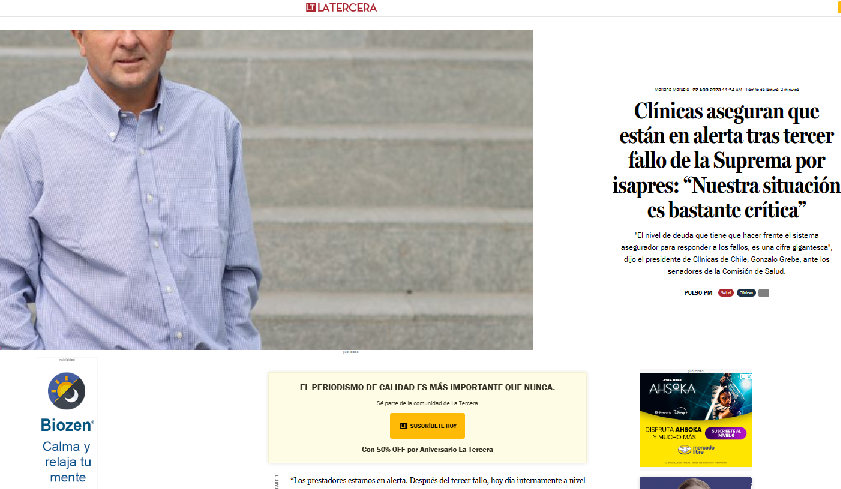Click the '50% OFF por Aniversario La Tercera' text
The width and height of the screenshot is (841, 489).
coord(427,449)
